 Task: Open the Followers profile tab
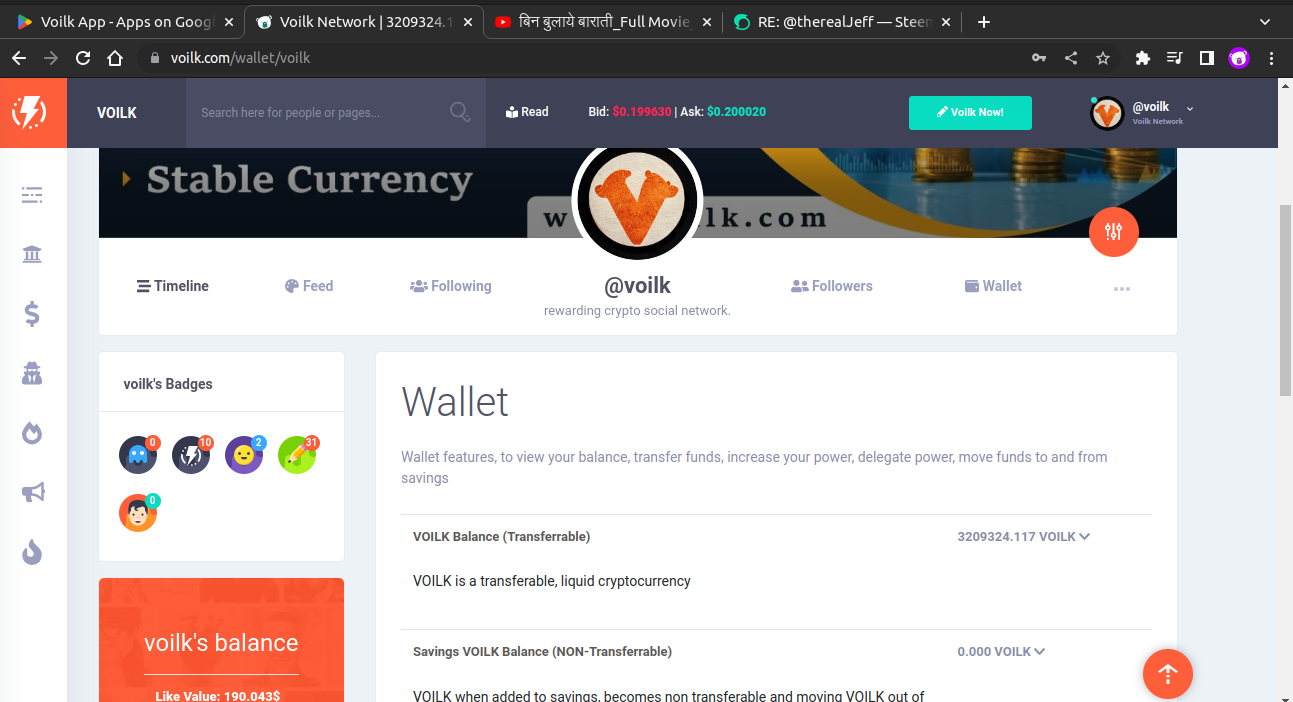(832, 286)
